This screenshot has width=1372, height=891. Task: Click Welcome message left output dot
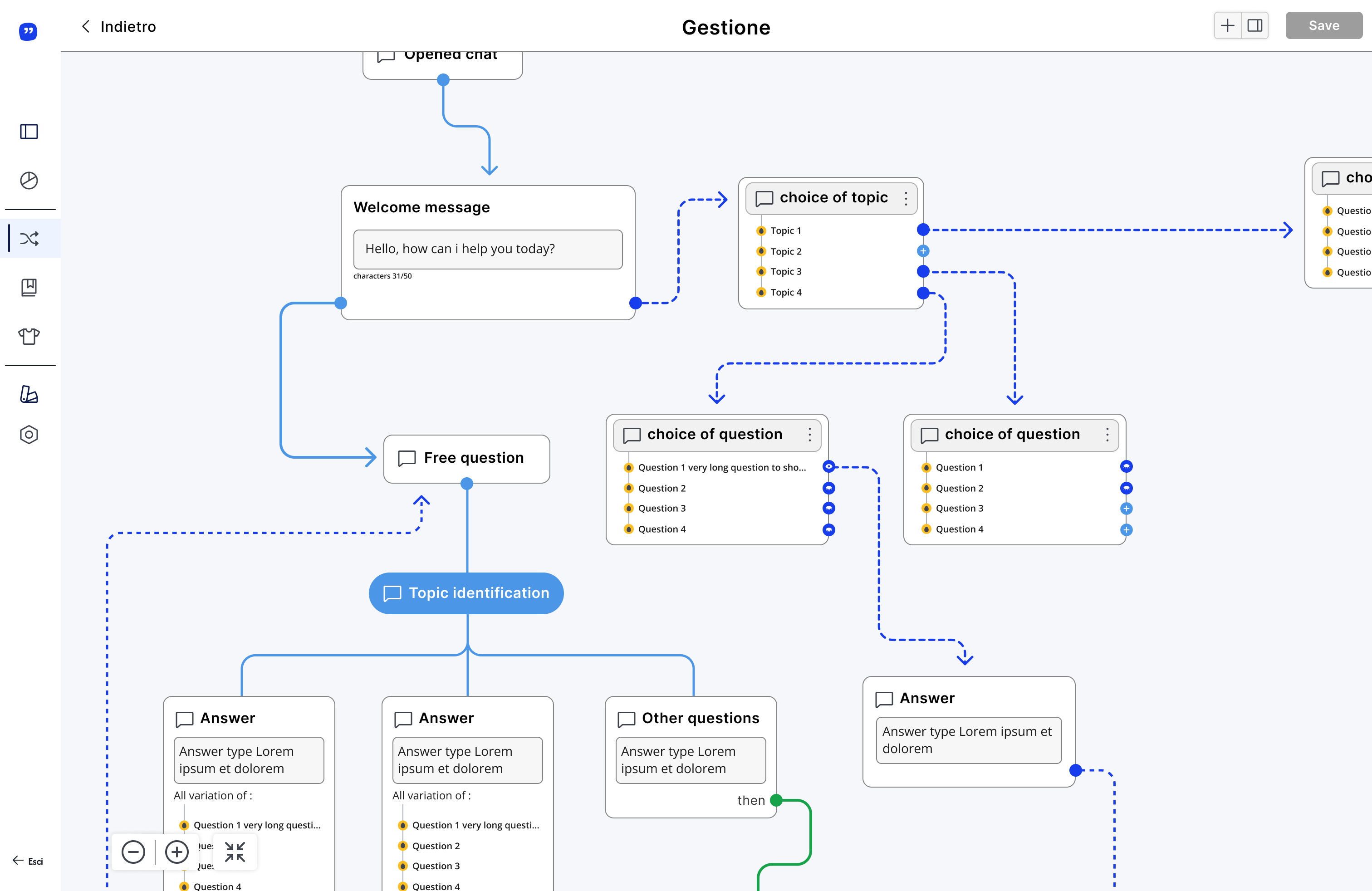341,303
